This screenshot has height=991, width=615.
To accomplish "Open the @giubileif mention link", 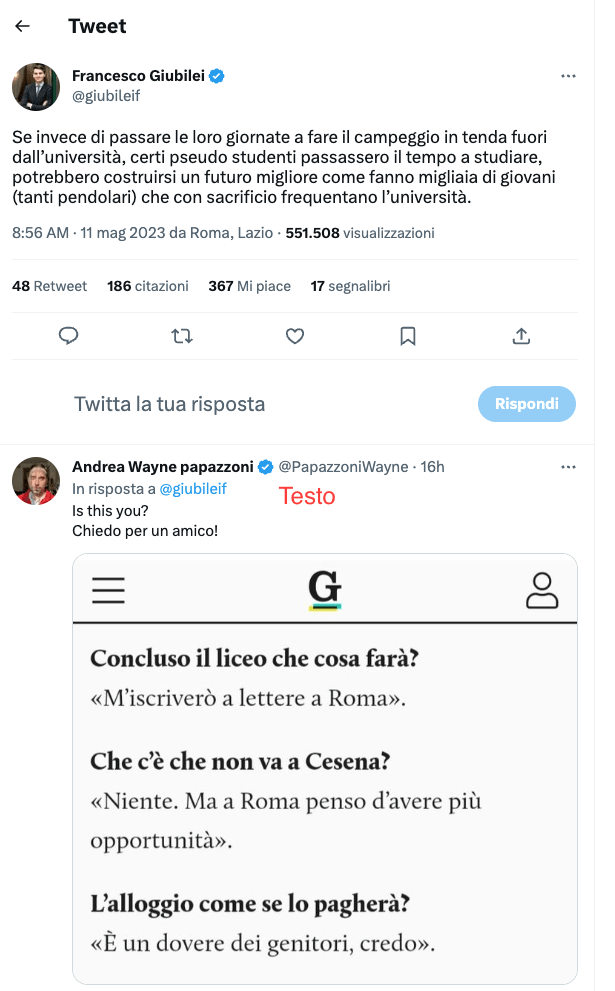I will point(193,488).
